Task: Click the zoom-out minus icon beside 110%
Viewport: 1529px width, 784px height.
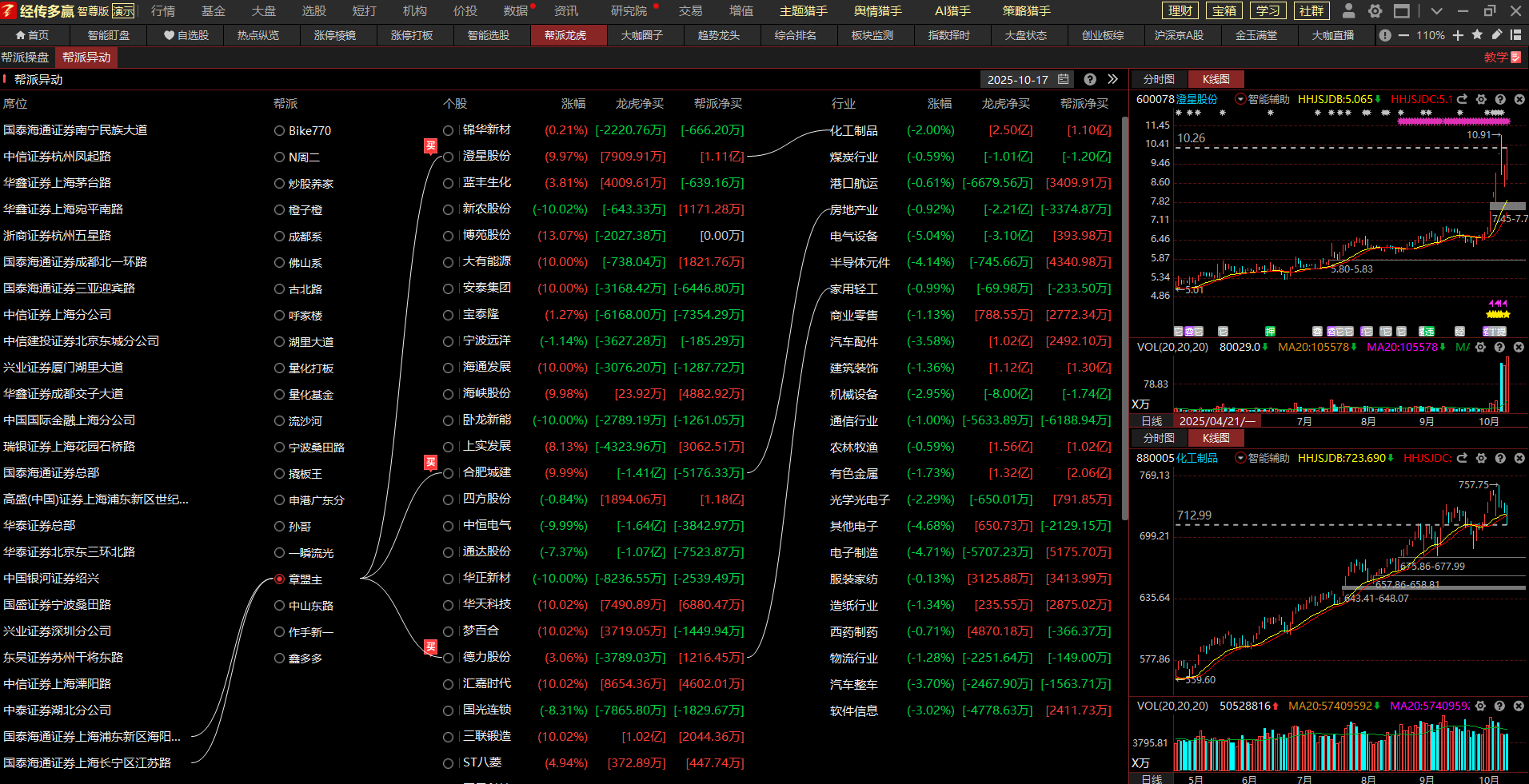Action: [x=1403, y=35]
